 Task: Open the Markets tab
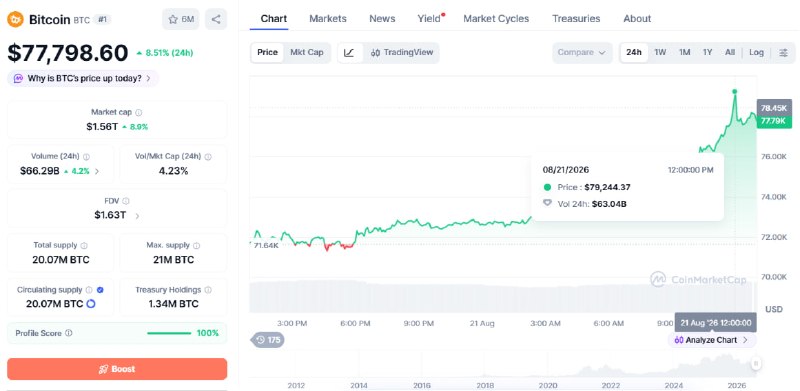point(328,19)
